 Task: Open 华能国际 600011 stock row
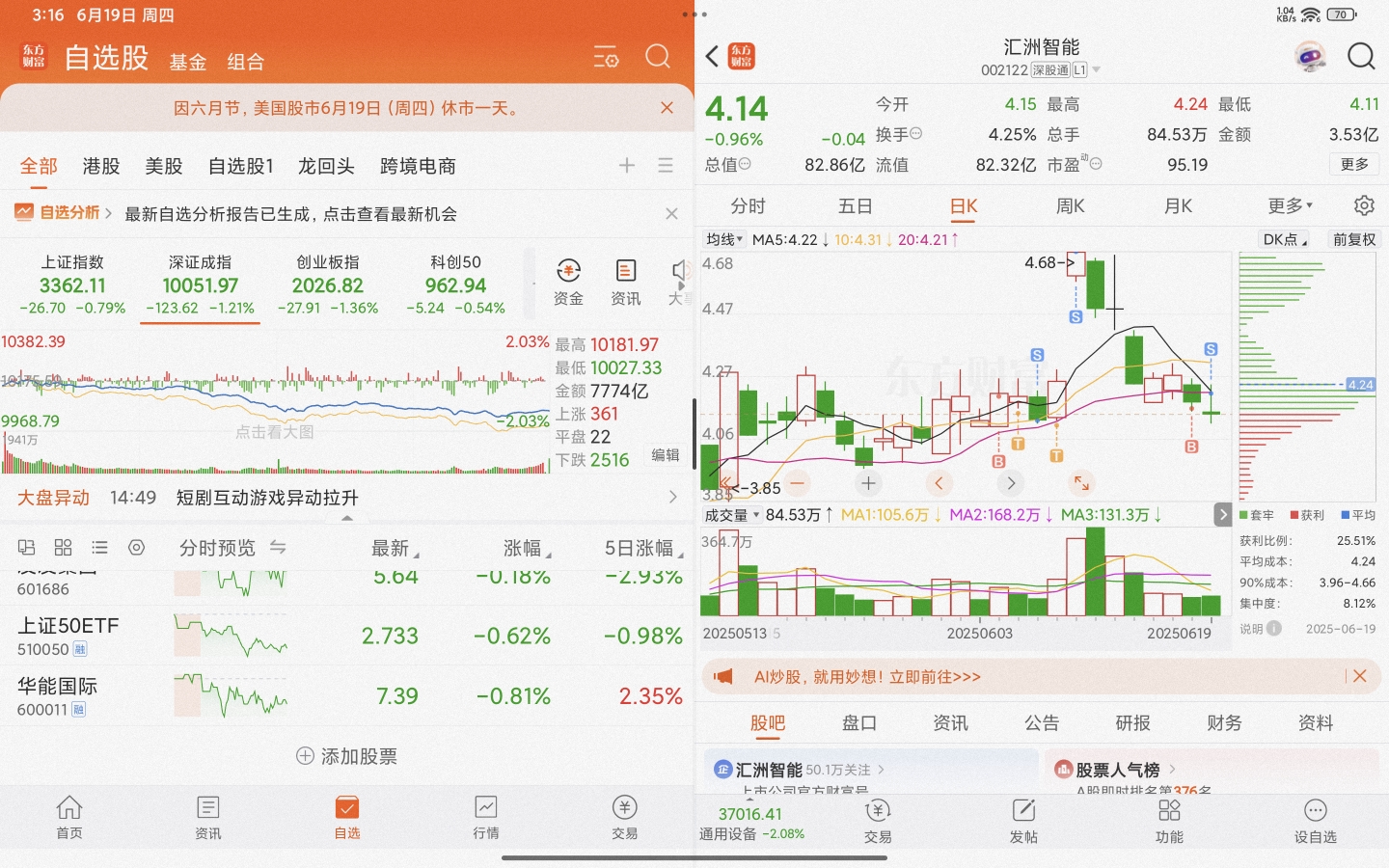(347, 696)
